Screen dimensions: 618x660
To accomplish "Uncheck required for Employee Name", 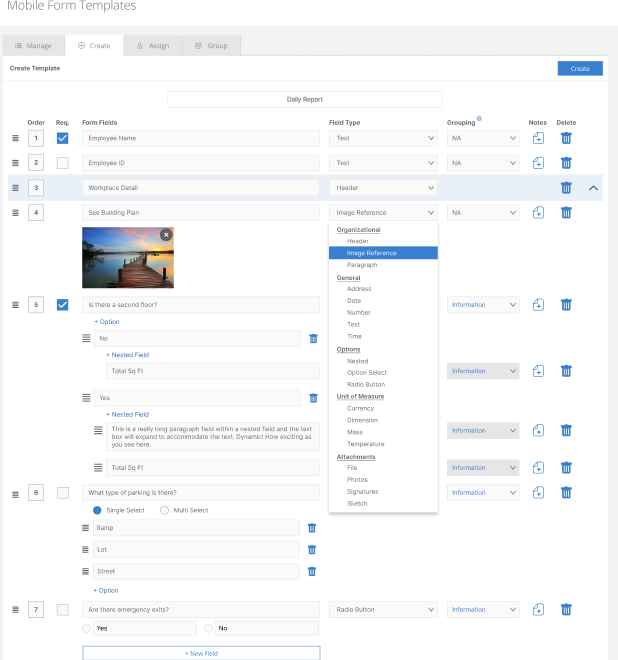I will click(x=62, y=138).
